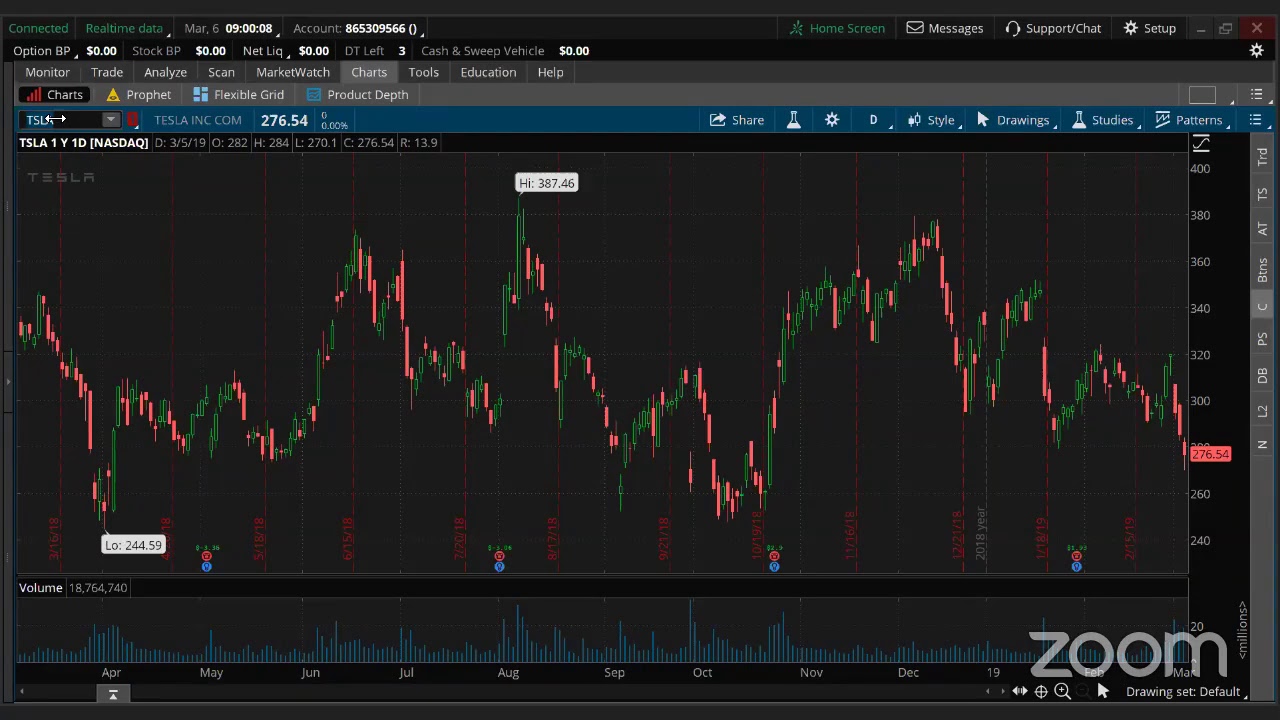The image size is (1280, 720).
Task: Open the grid layout selector rectangle
Action: (x=1202, y=95)
